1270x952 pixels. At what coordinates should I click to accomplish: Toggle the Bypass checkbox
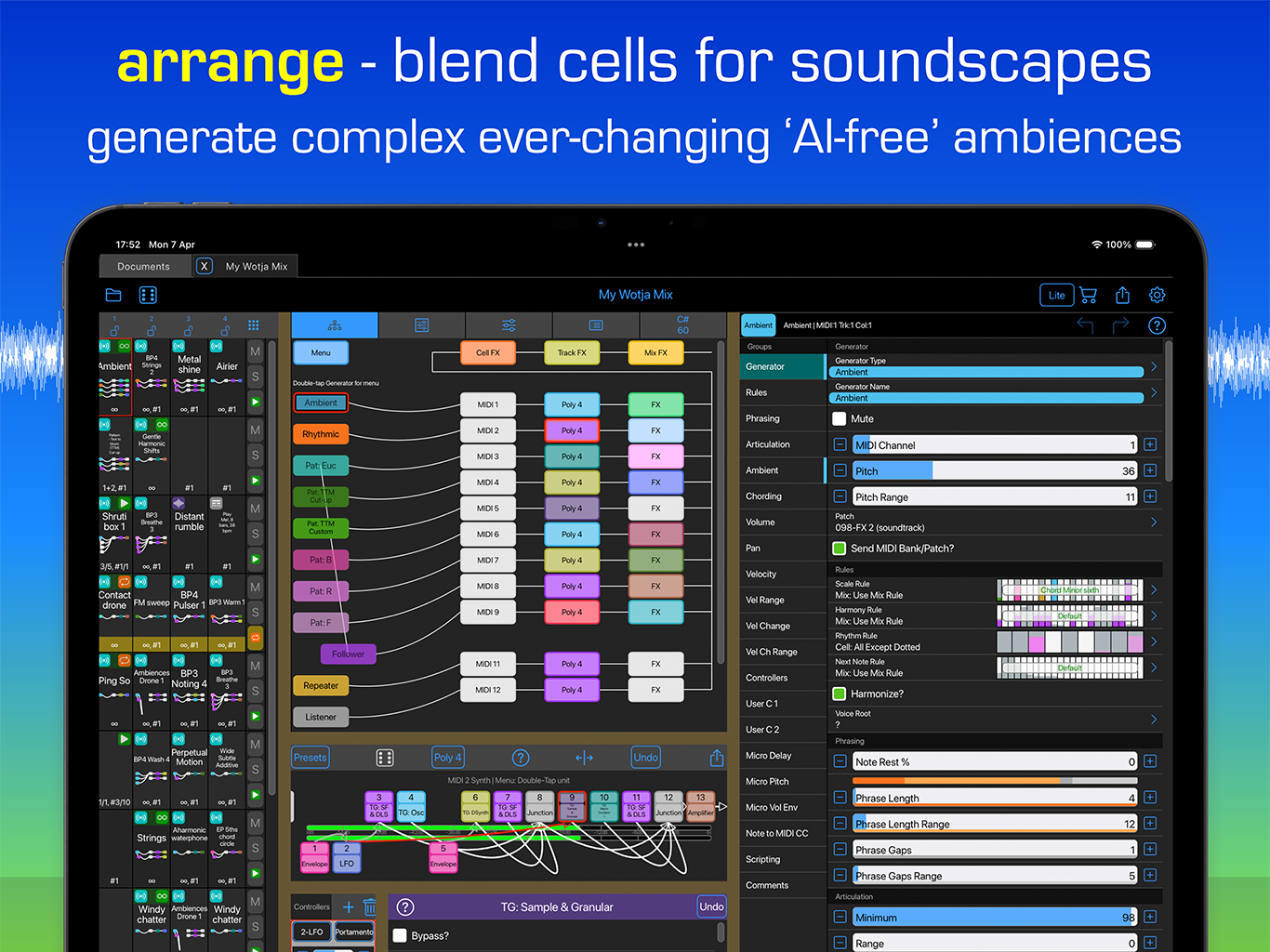pyautogui.click(x=400, y=935)
